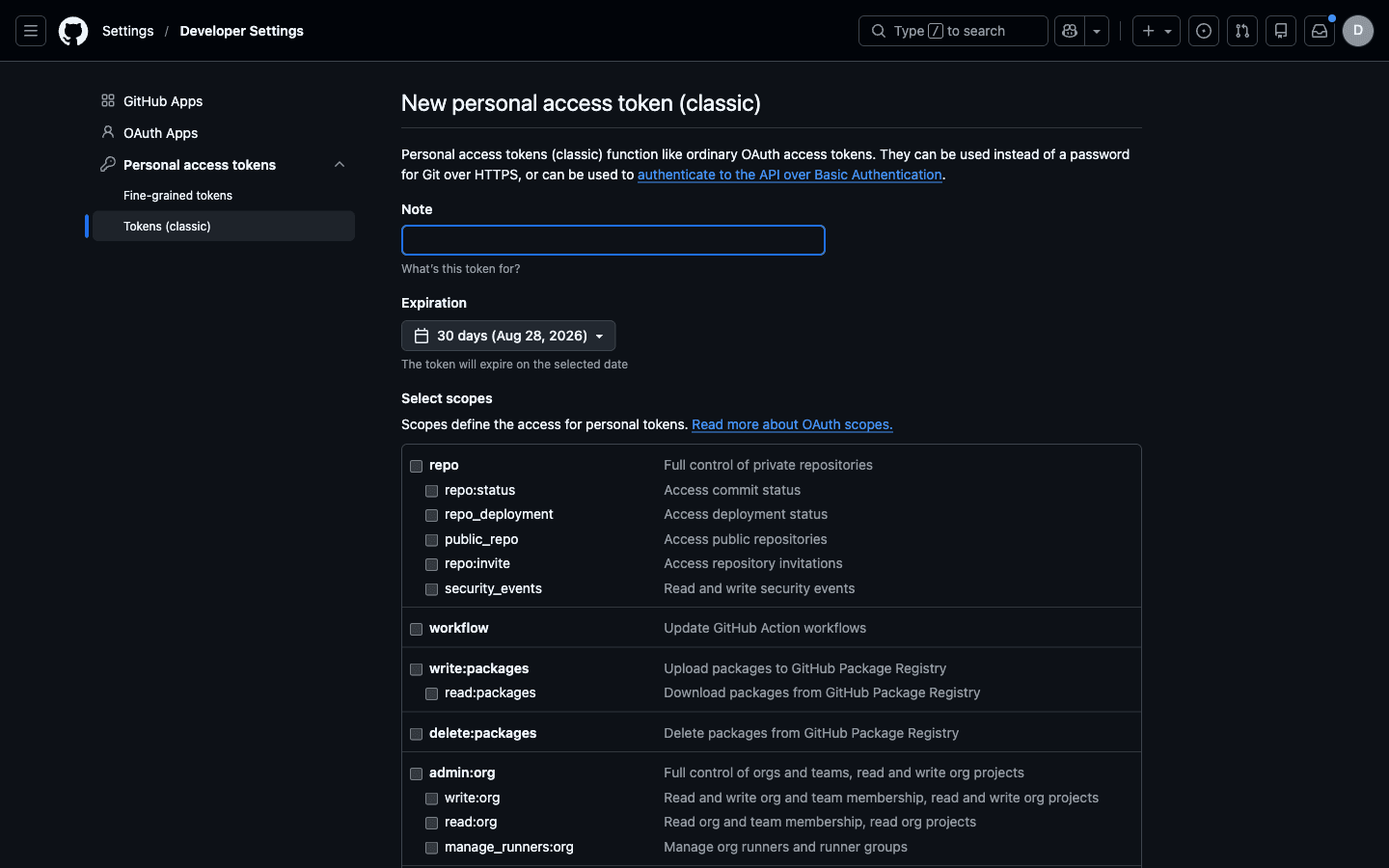Click the OAuth Apps person icon
1389x868 pixels.
tap(108, 132)
